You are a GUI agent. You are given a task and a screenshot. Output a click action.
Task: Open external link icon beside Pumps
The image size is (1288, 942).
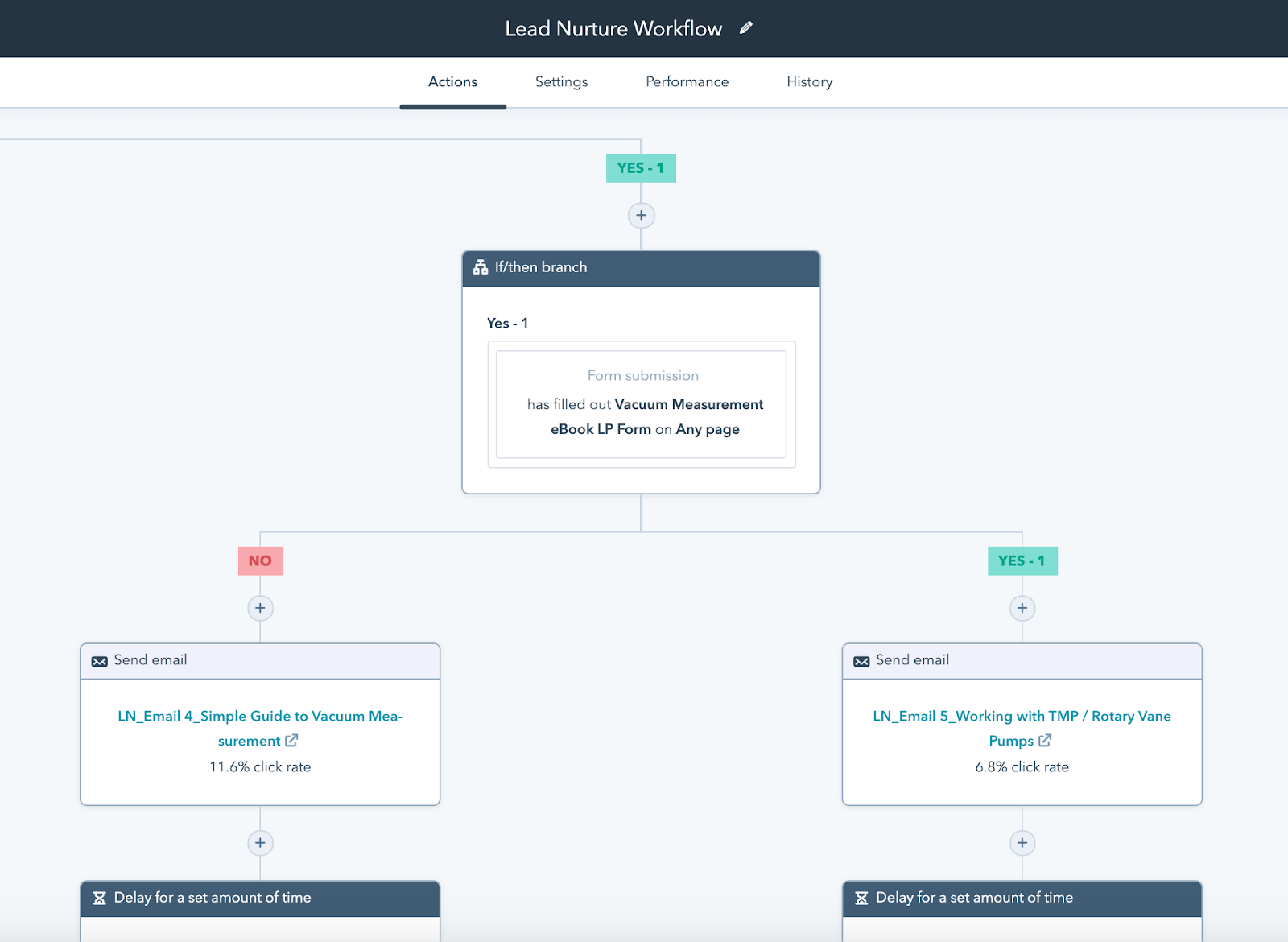coord(1045,740)
